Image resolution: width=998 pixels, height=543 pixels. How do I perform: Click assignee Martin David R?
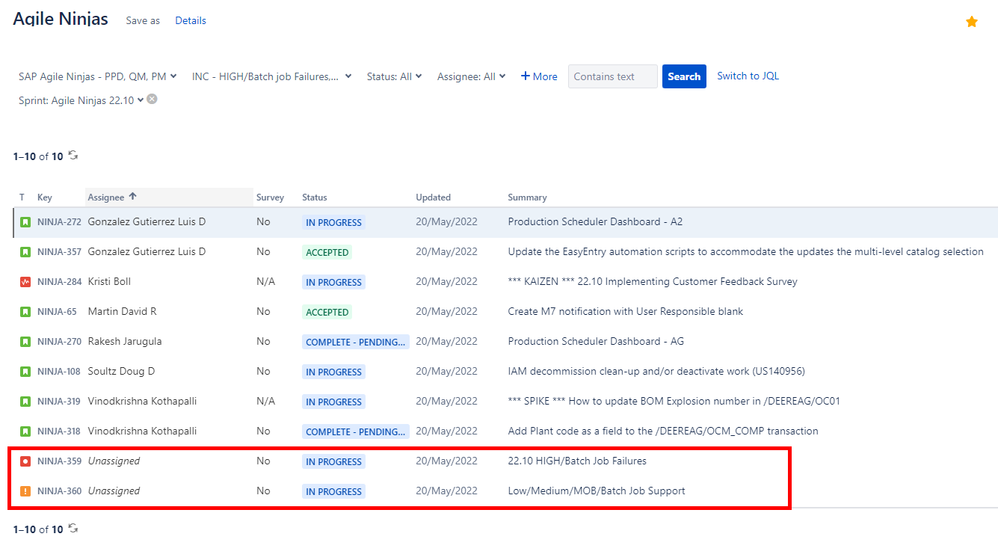coord(122,312)
